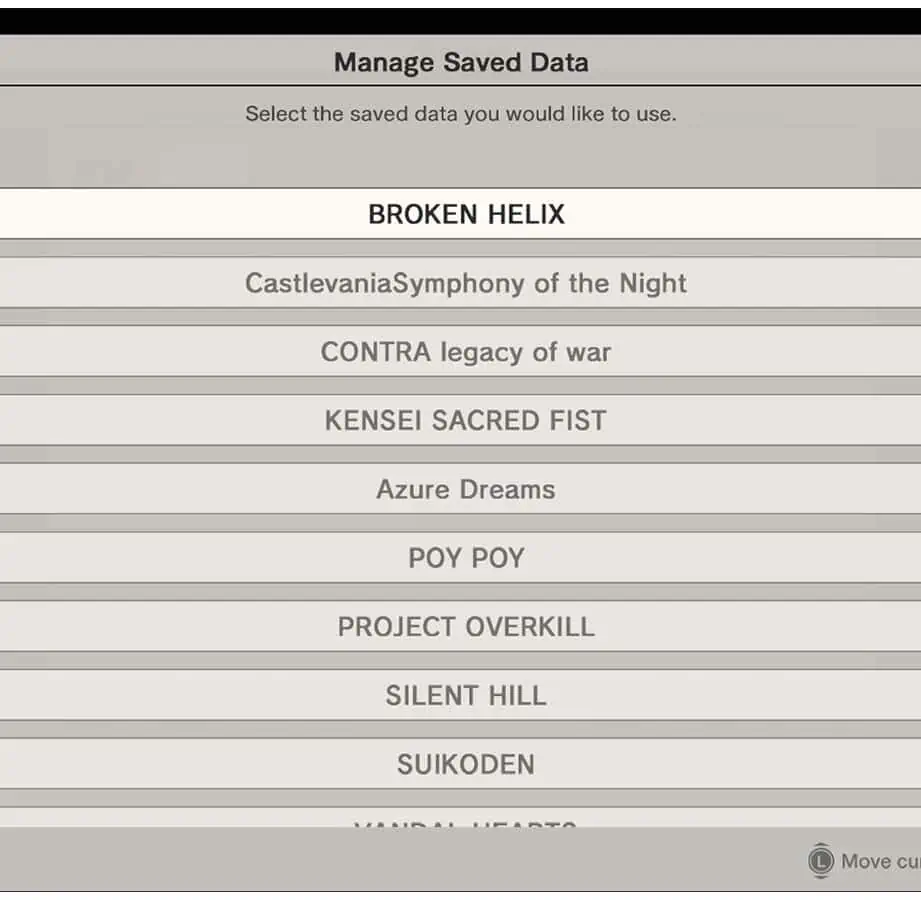
Task: Pick the SILENT HILL saved data
Action: [x=466, y=696]
